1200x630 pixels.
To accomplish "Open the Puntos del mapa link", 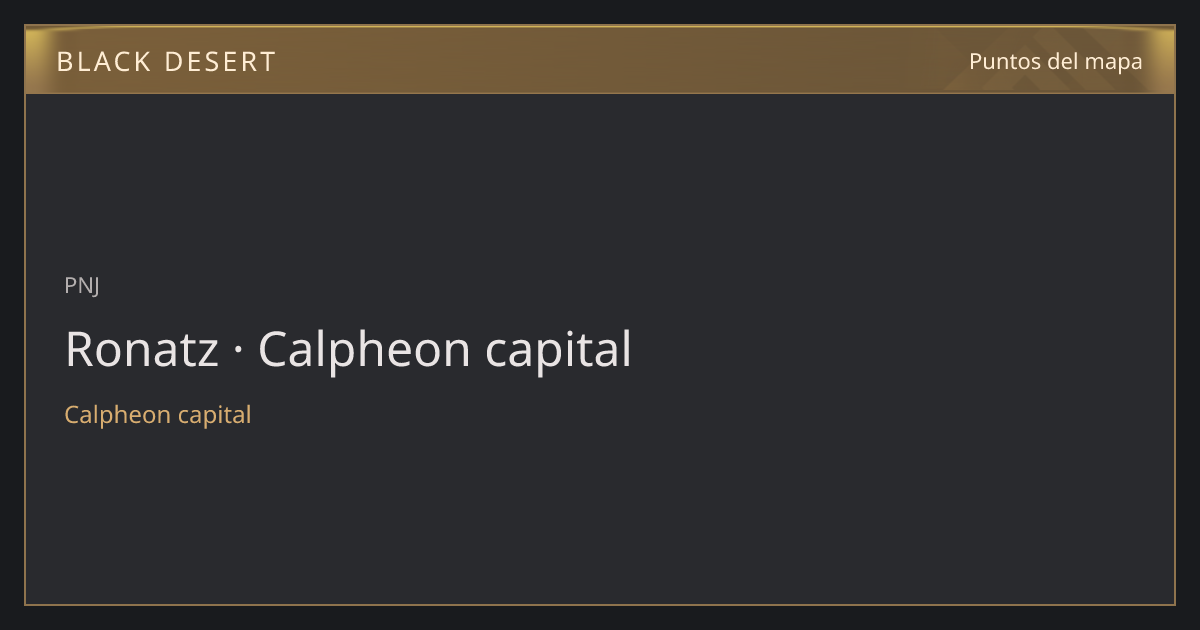I will pos(1056,61).
